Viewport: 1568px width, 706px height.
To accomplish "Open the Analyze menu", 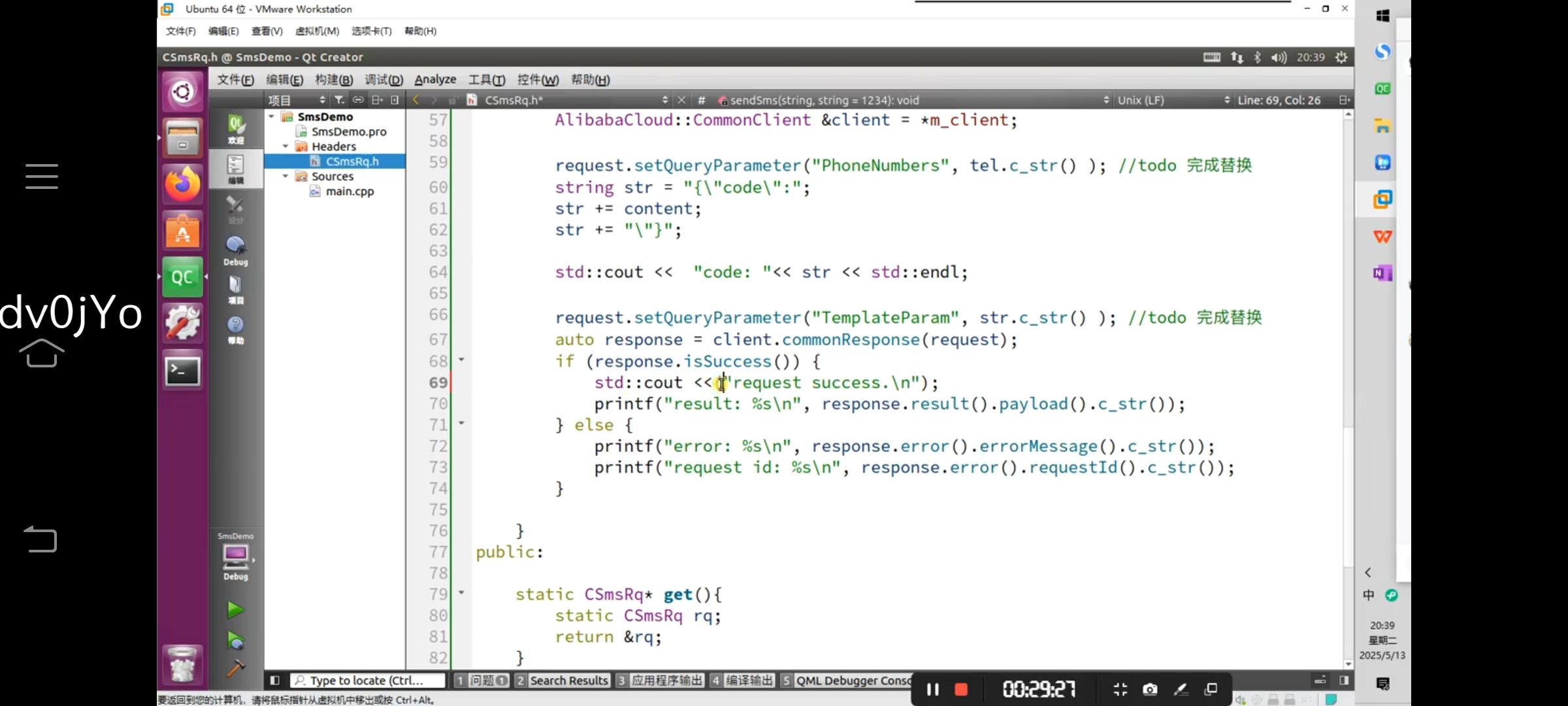I will [435, 80].
